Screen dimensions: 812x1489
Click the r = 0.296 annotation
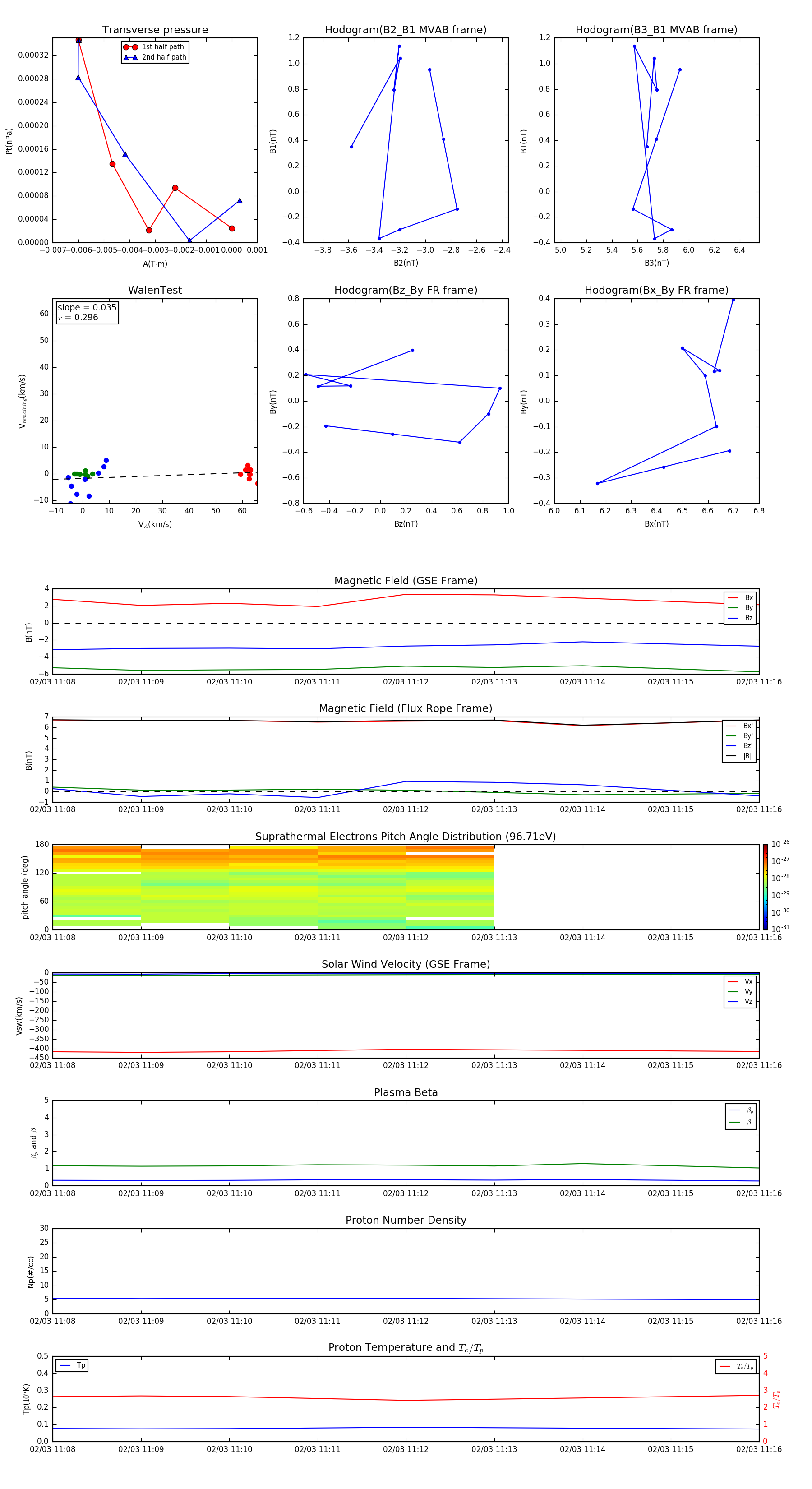point(78,317)
